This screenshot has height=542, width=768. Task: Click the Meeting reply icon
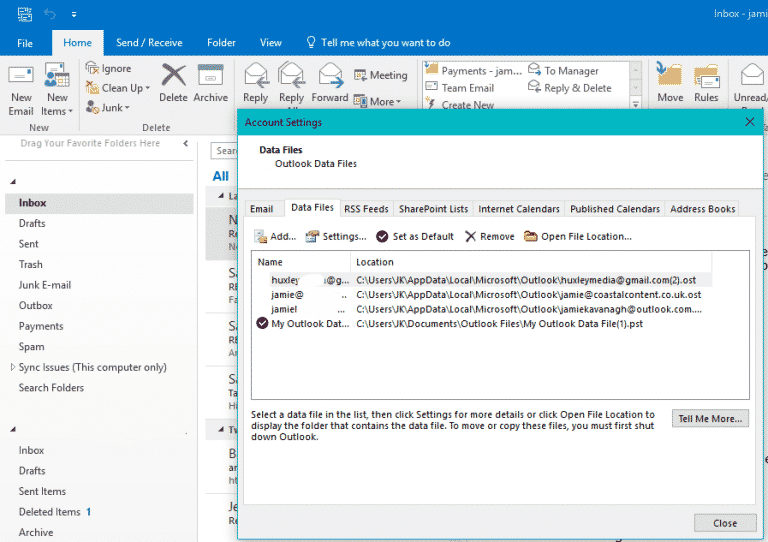point(360,75)
